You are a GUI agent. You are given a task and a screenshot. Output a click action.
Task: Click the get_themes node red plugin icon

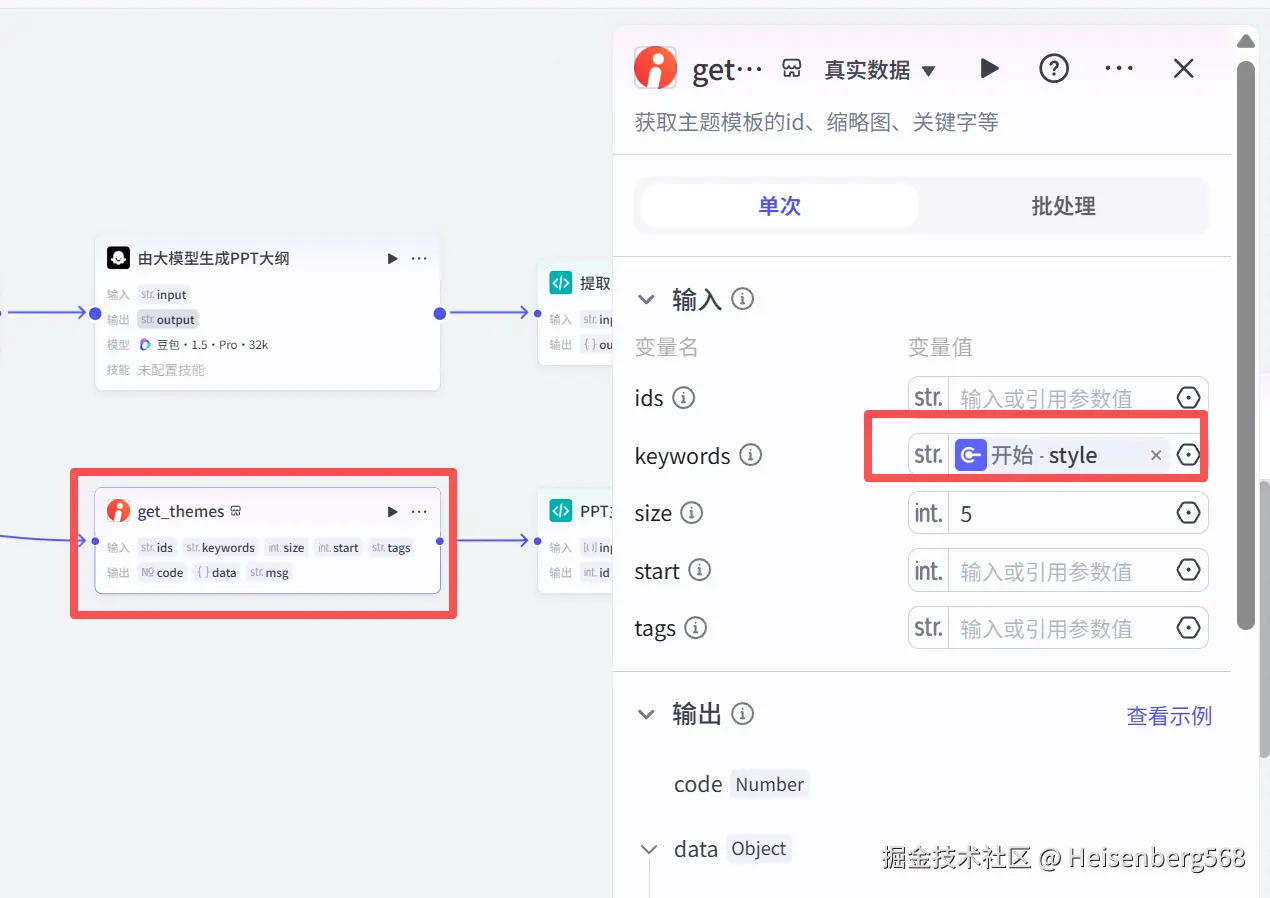point(118,511)
